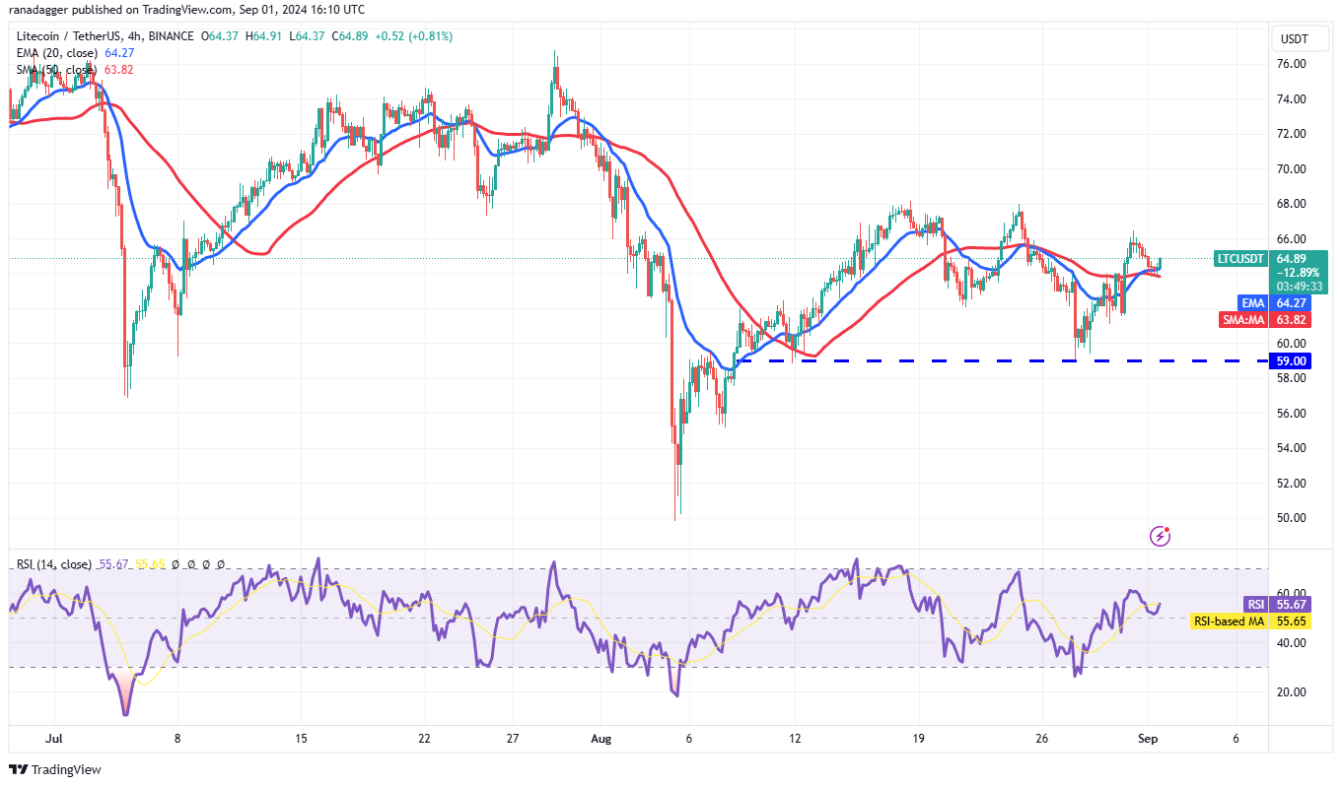Click the purple lightning alert icon

[1159, 536]
